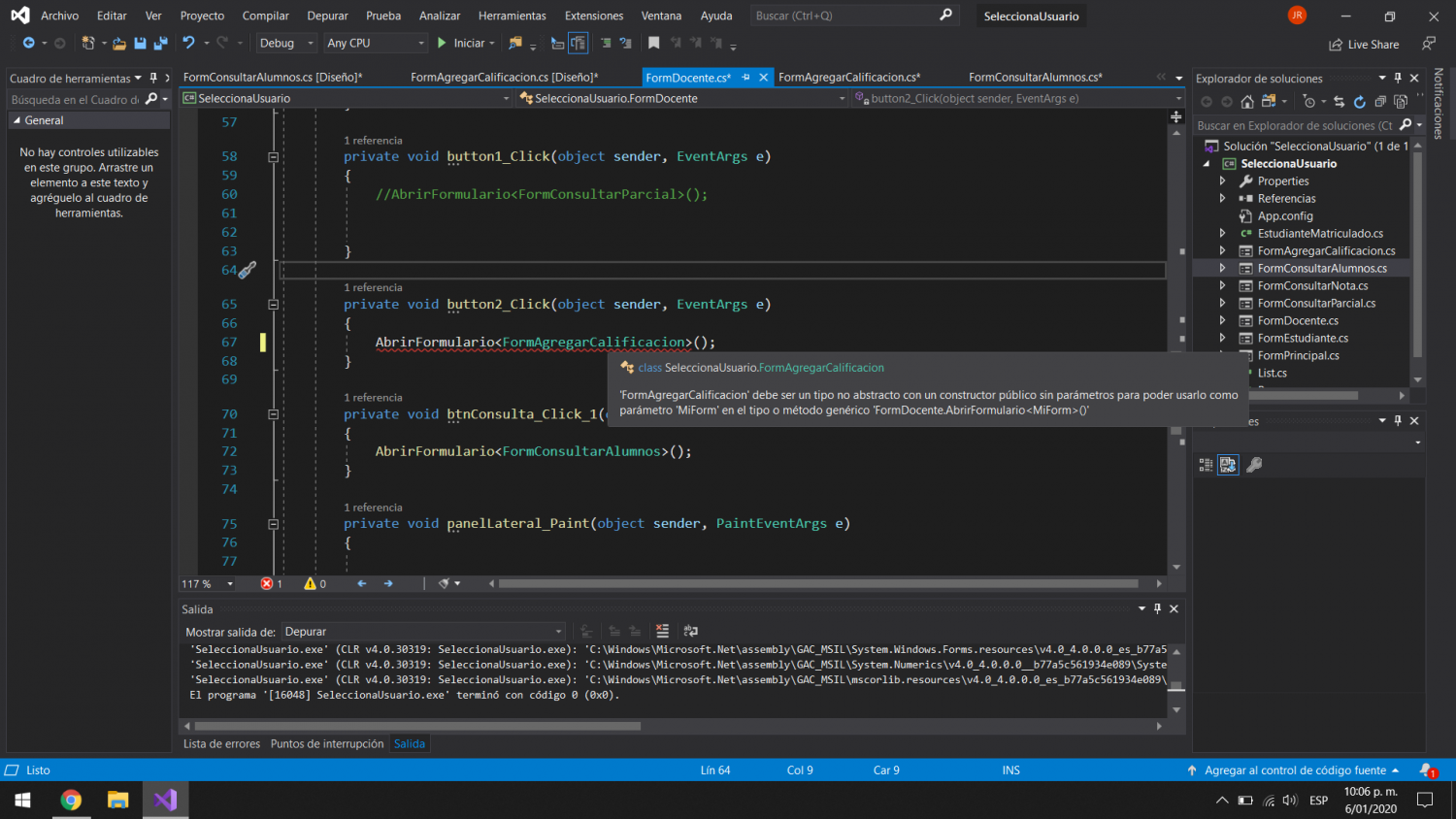The width and height of the screenshot is (1456, 819).
Task: Open the Depurar menu
Action: pyautogui.click(x=327, y=16)
